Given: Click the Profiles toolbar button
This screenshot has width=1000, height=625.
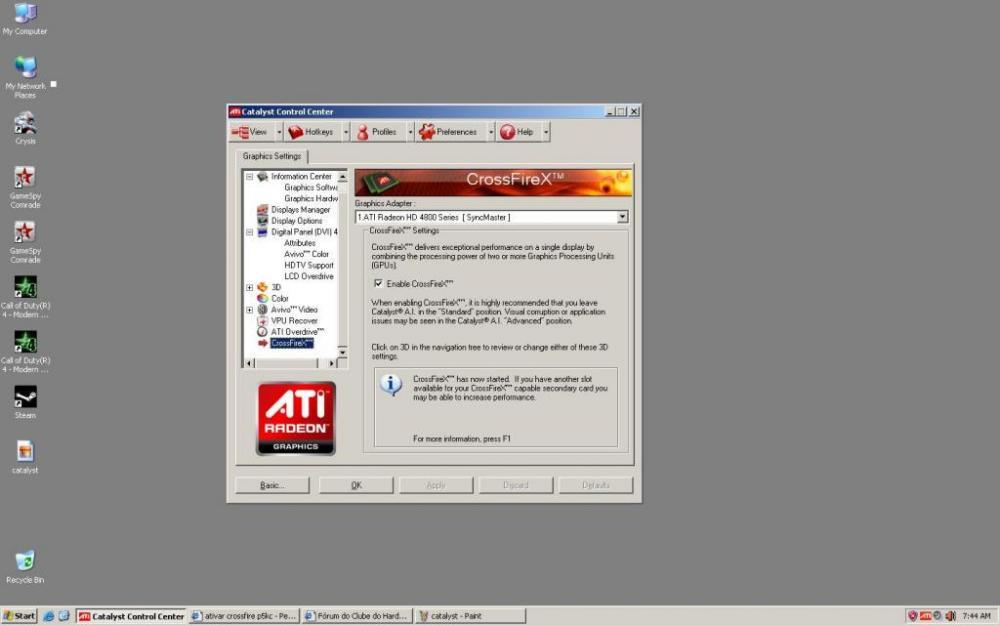Looking at the screenshot, I should coord(378,132).
